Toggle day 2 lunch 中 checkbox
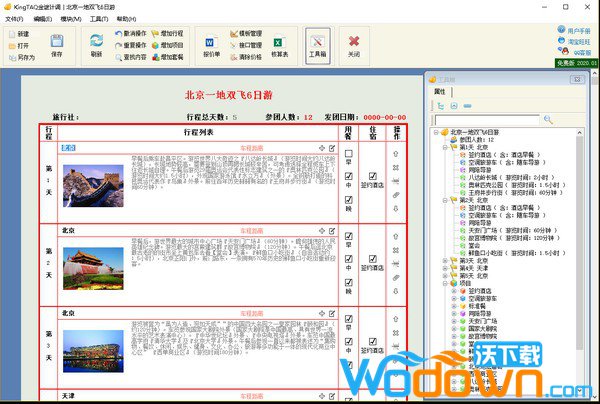This screenshot has height=404, width=600. [x=349, y=259]
